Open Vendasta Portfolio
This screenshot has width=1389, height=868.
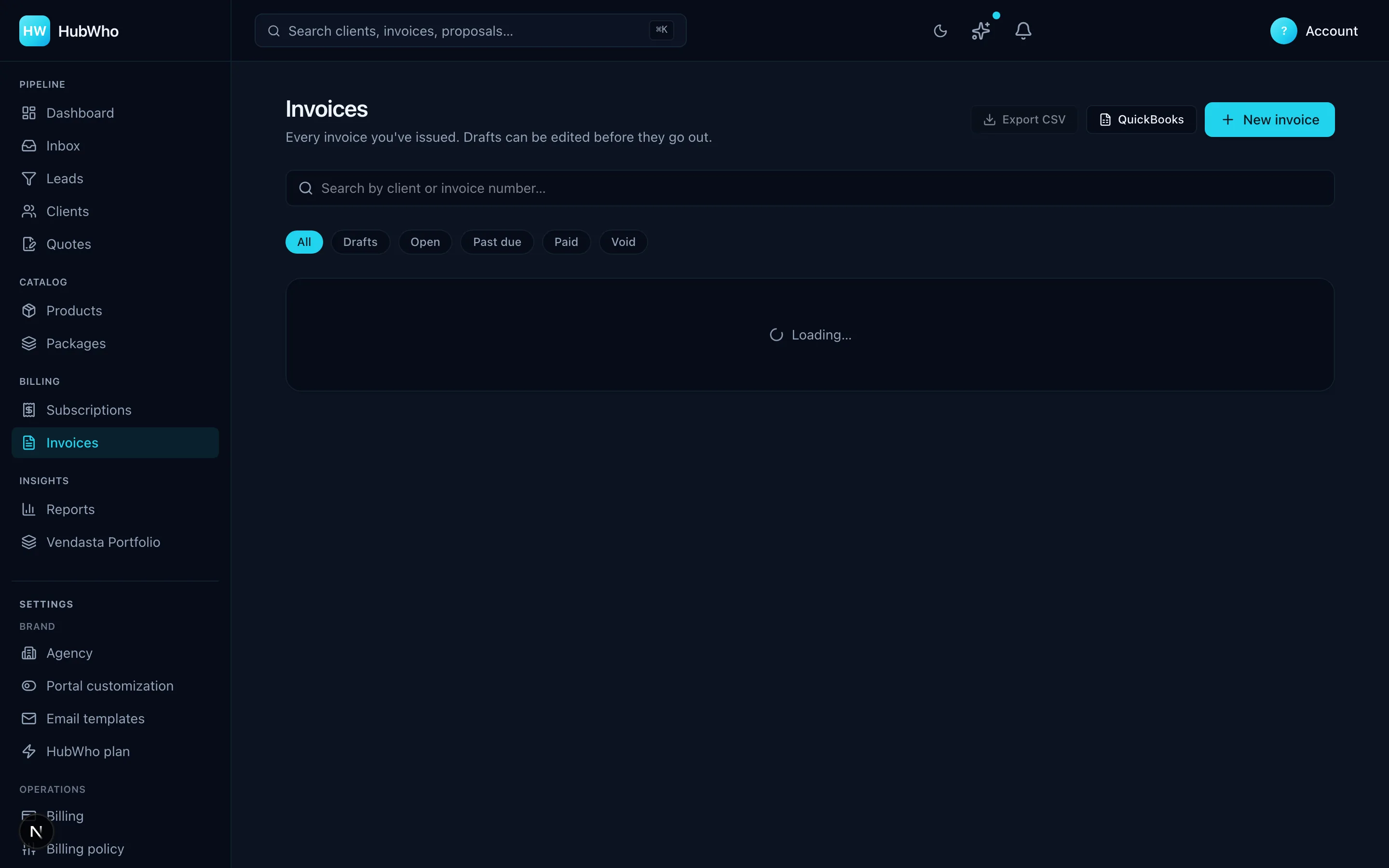pyautogui.click(x=115, y=542)
